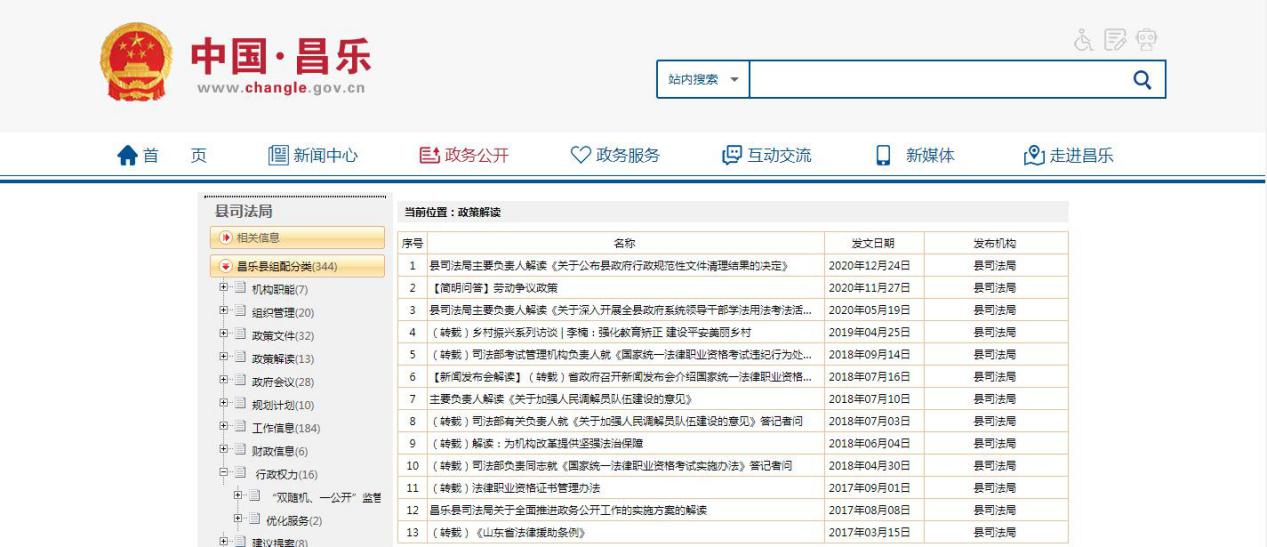
Task: Open the 新闻中心 navigation menu
Action: pos(313,156)
